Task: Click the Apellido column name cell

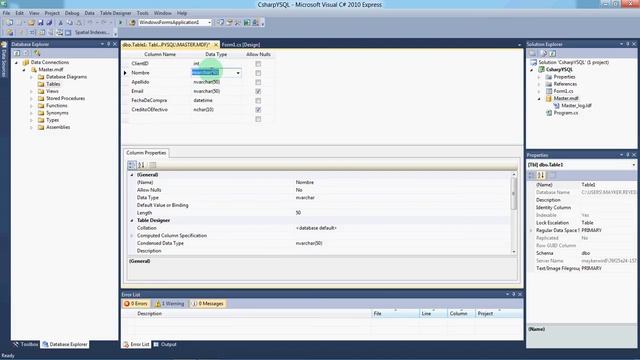Action: pyautogui.click(x=160, y=82)
